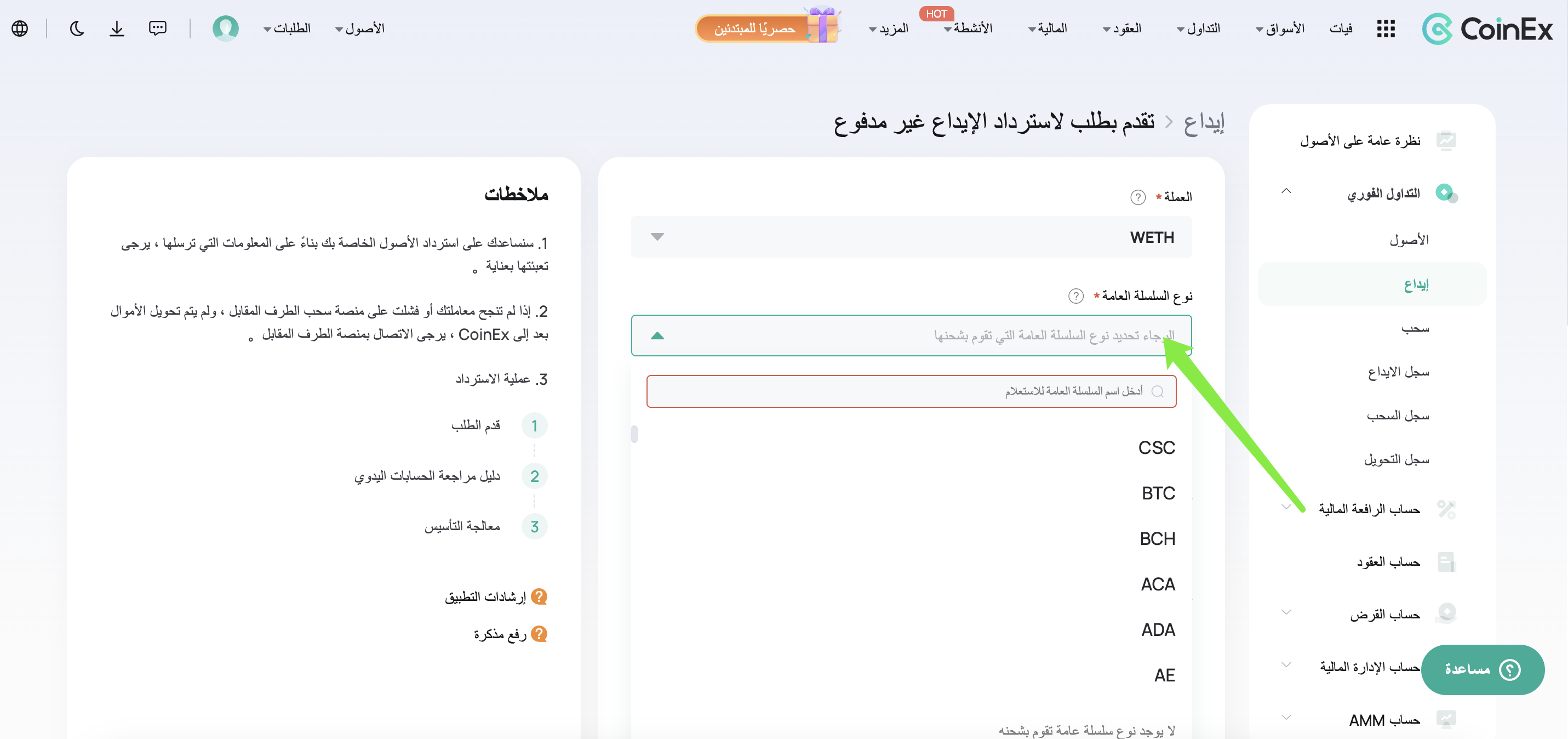Open رفع مذكرة link
Image resolution: width=1568 pixels, height=739 pixels.
[x=500, y=635]
